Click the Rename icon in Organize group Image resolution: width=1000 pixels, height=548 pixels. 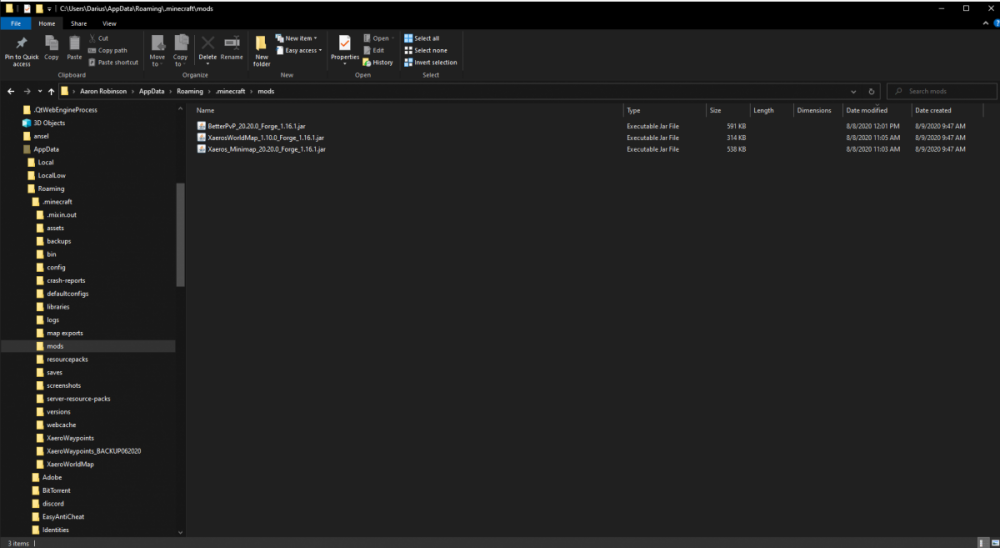click(x=232, y=46)
